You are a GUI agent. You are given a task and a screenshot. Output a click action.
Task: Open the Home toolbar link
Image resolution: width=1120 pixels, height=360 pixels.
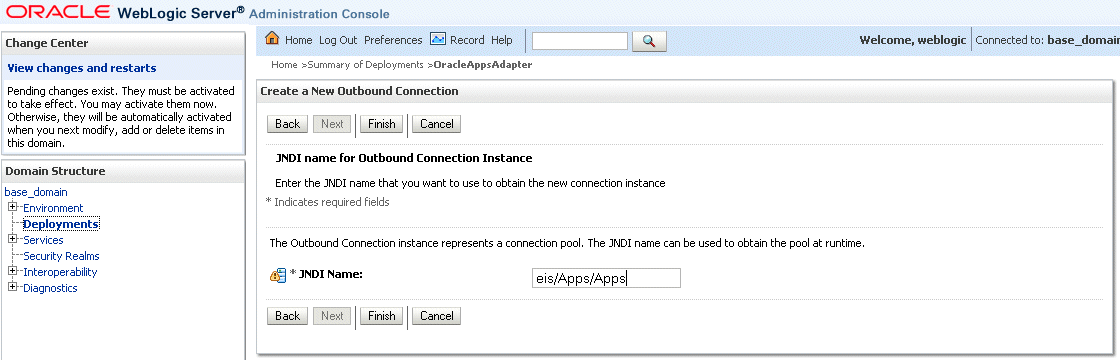coord(299,40)
